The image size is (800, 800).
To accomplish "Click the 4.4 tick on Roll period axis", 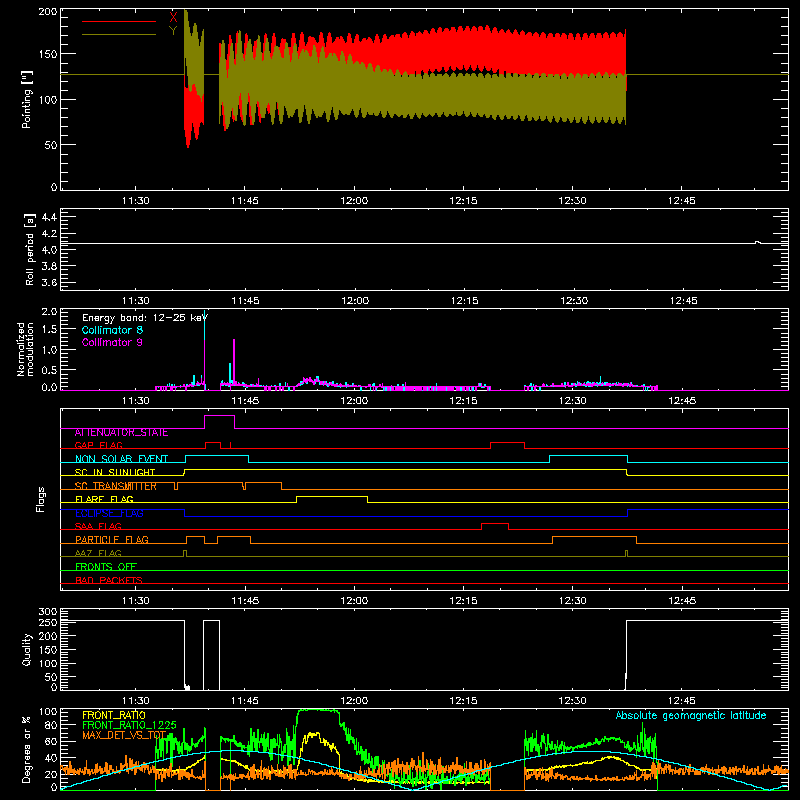I will (49, 217).
